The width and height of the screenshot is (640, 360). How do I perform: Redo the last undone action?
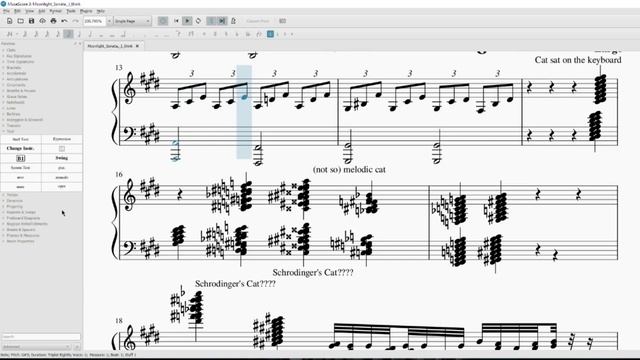(x=76, y=21)
